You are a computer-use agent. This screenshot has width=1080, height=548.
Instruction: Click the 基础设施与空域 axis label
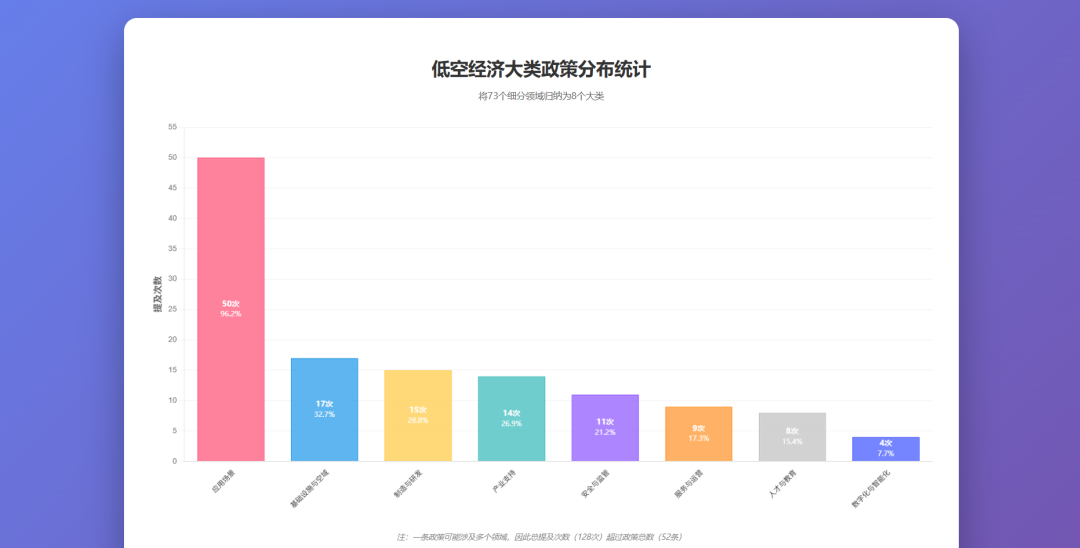[x=309, y=489]
